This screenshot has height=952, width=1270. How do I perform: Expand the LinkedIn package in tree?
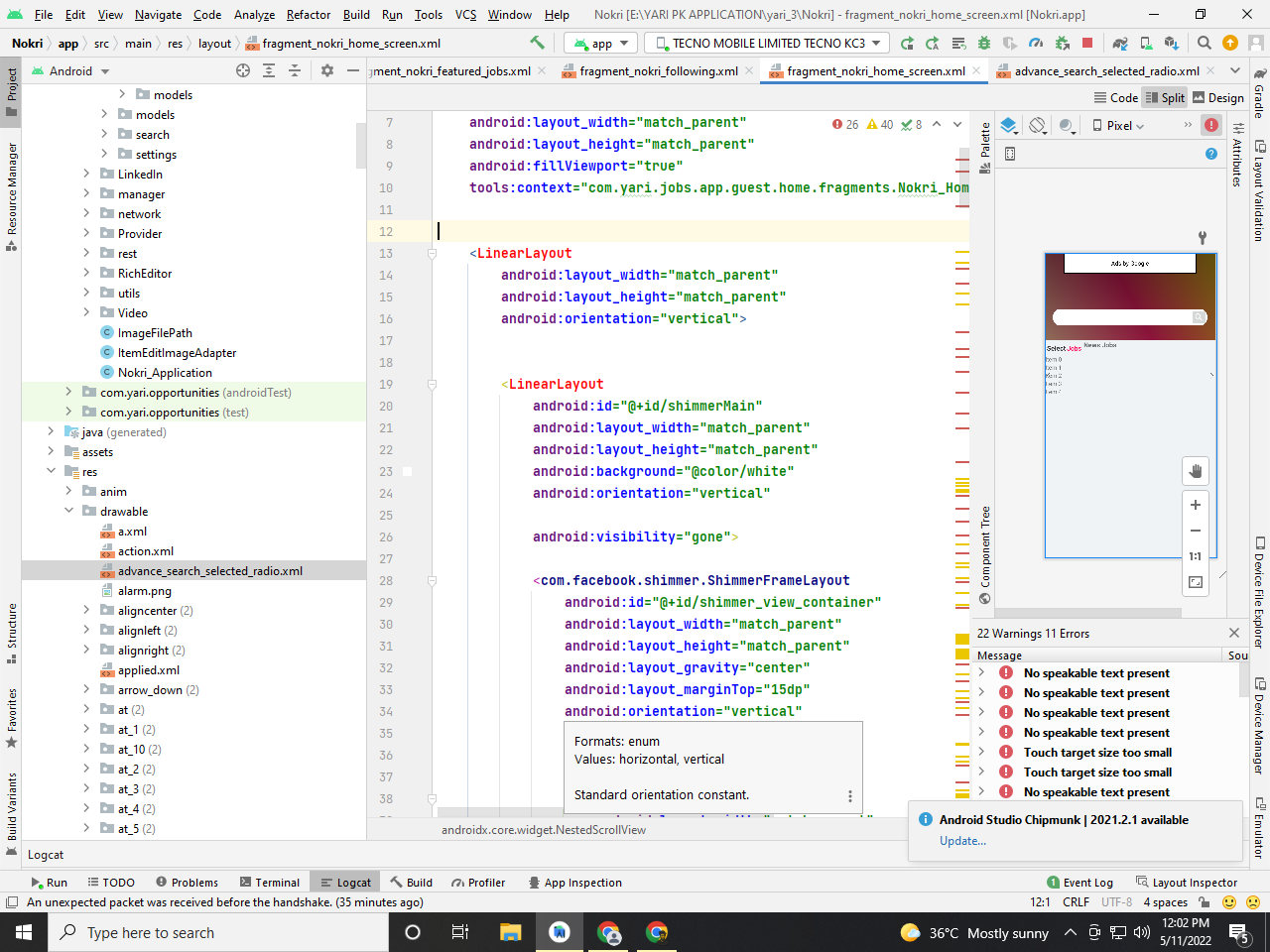point(86,174)
